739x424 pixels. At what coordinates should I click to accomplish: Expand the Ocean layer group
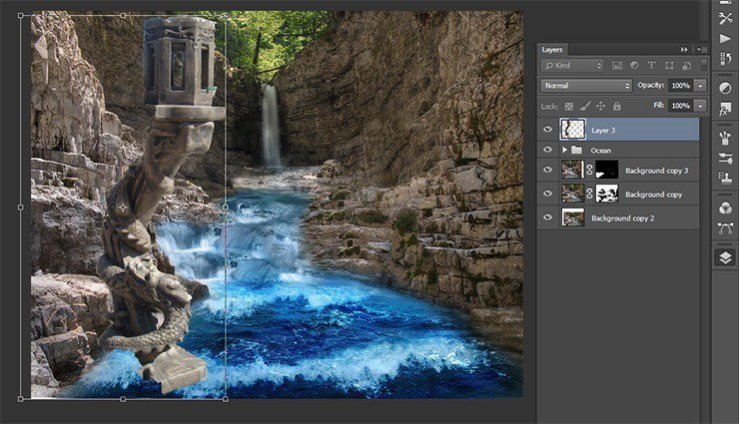(565, 150)
